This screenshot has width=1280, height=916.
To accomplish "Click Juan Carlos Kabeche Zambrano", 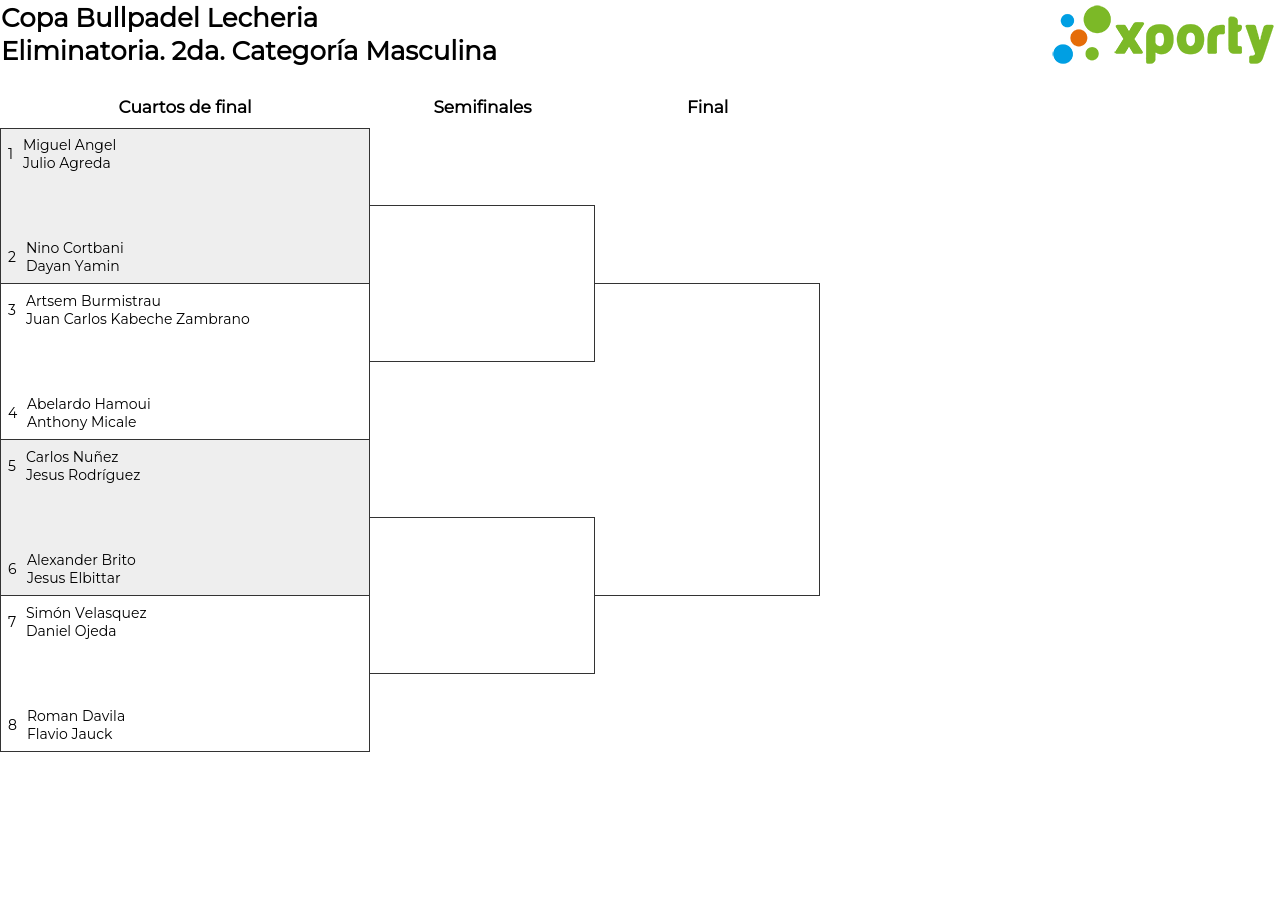I will [x=138, y=319].
